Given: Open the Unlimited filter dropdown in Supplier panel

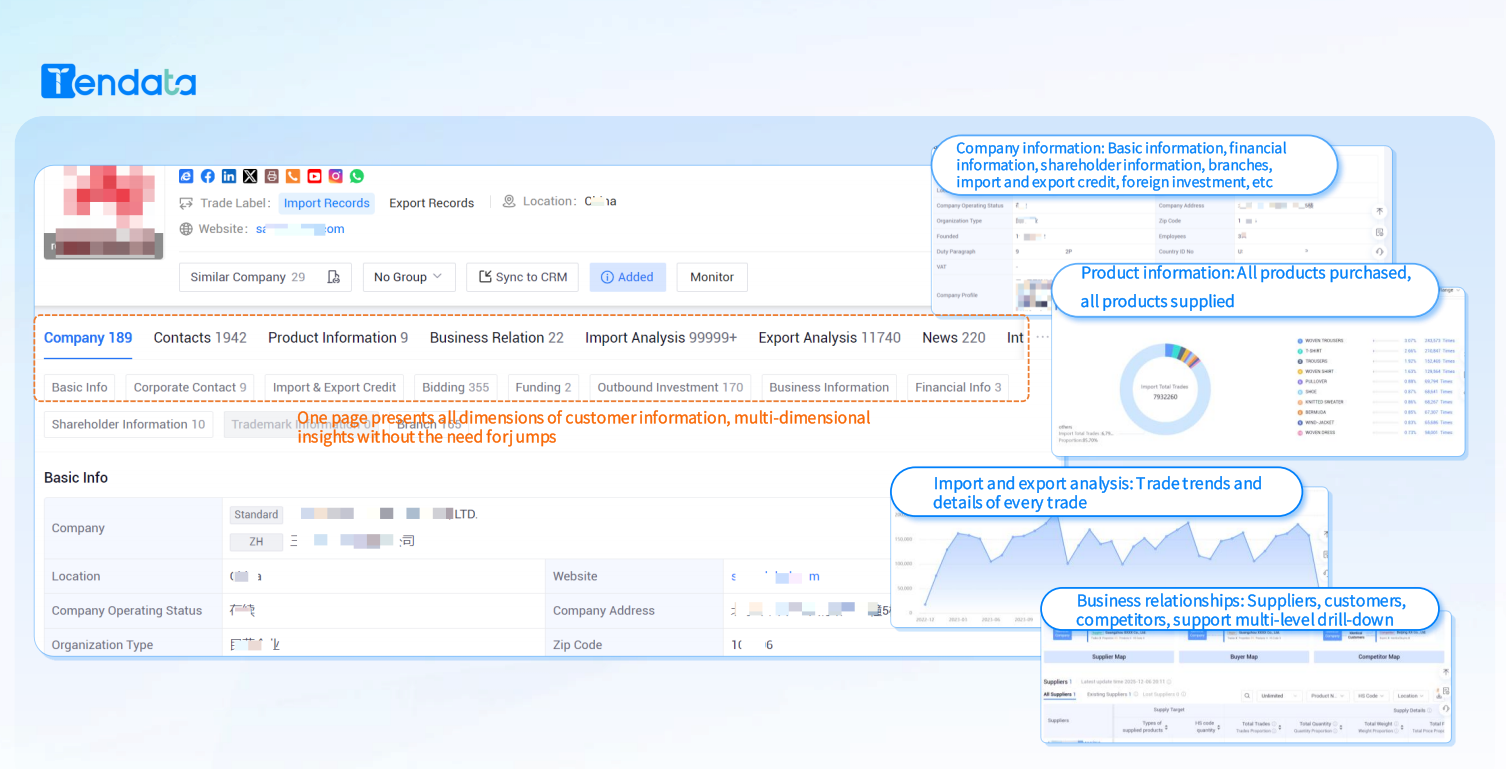Looking at the screenshot, I should click(x=1277, y=694).
